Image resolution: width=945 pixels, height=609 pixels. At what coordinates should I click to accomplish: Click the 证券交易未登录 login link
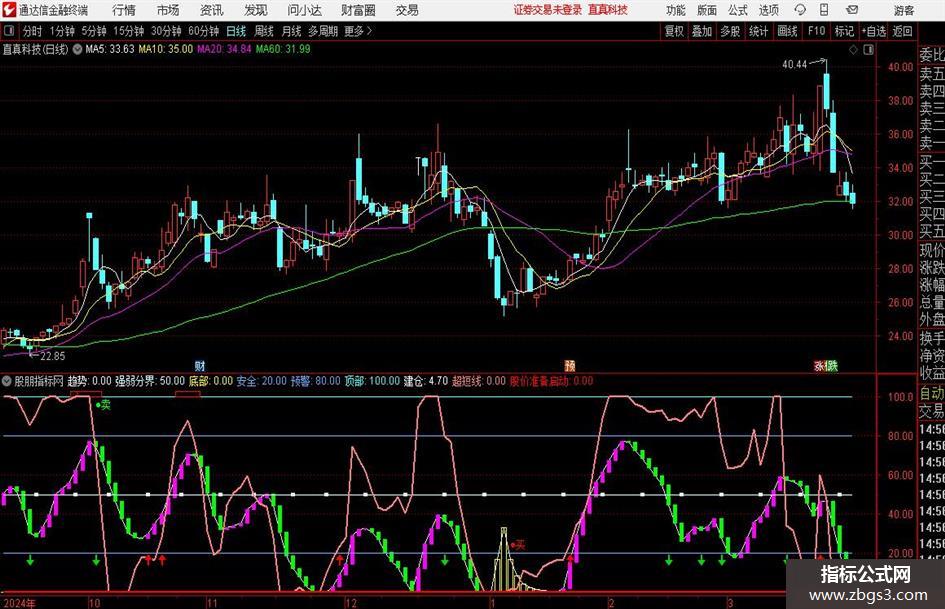548,10
